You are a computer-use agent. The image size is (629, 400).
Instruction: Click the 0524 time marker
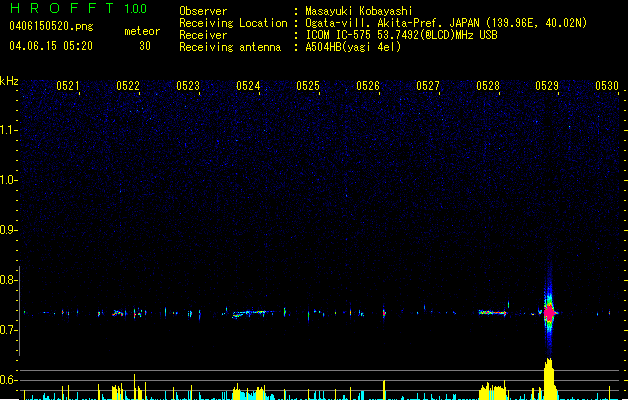tap(248, 86)
